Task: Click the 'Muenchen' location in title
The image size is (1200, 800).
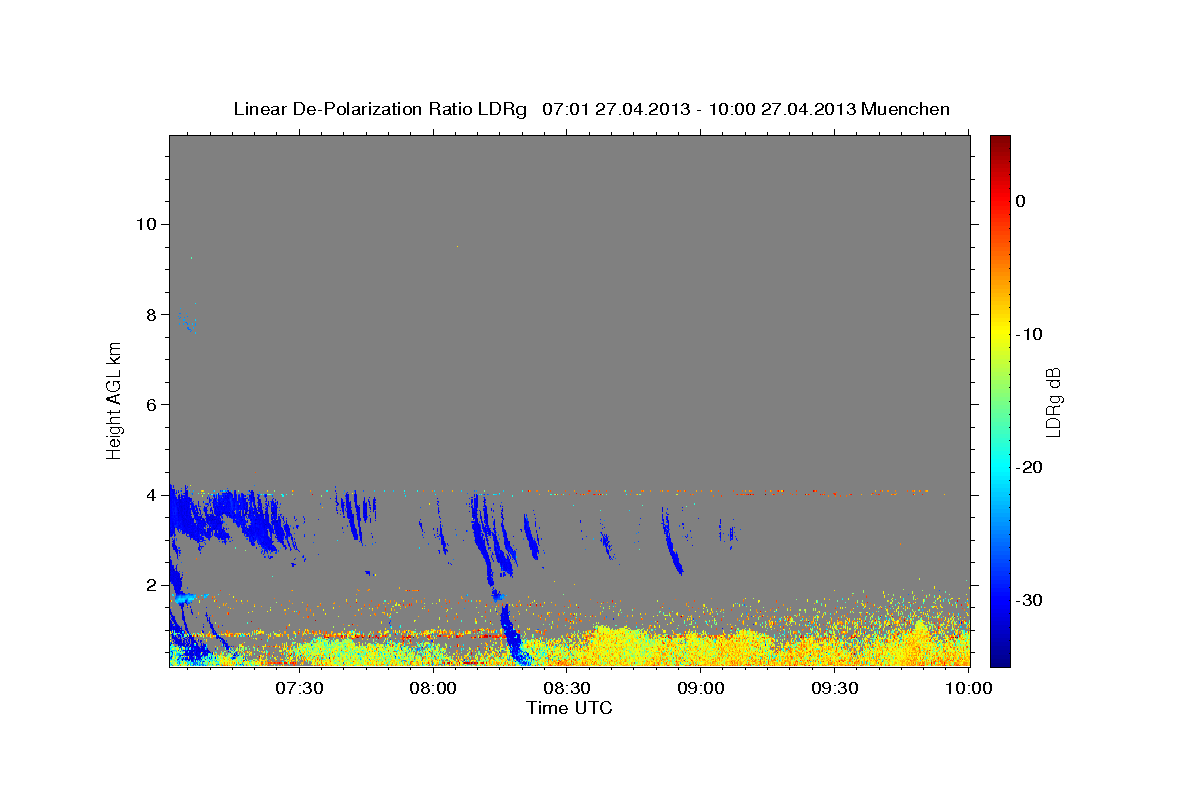Action: (x=906, y=109)
